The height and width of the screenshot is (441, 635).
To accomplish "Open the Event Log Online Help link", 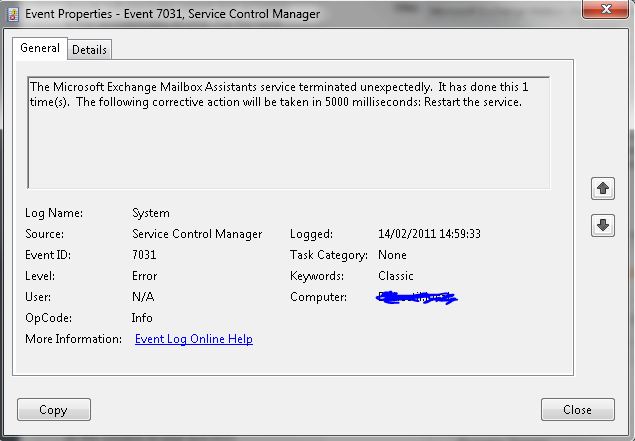I will (x=194, y=339).
